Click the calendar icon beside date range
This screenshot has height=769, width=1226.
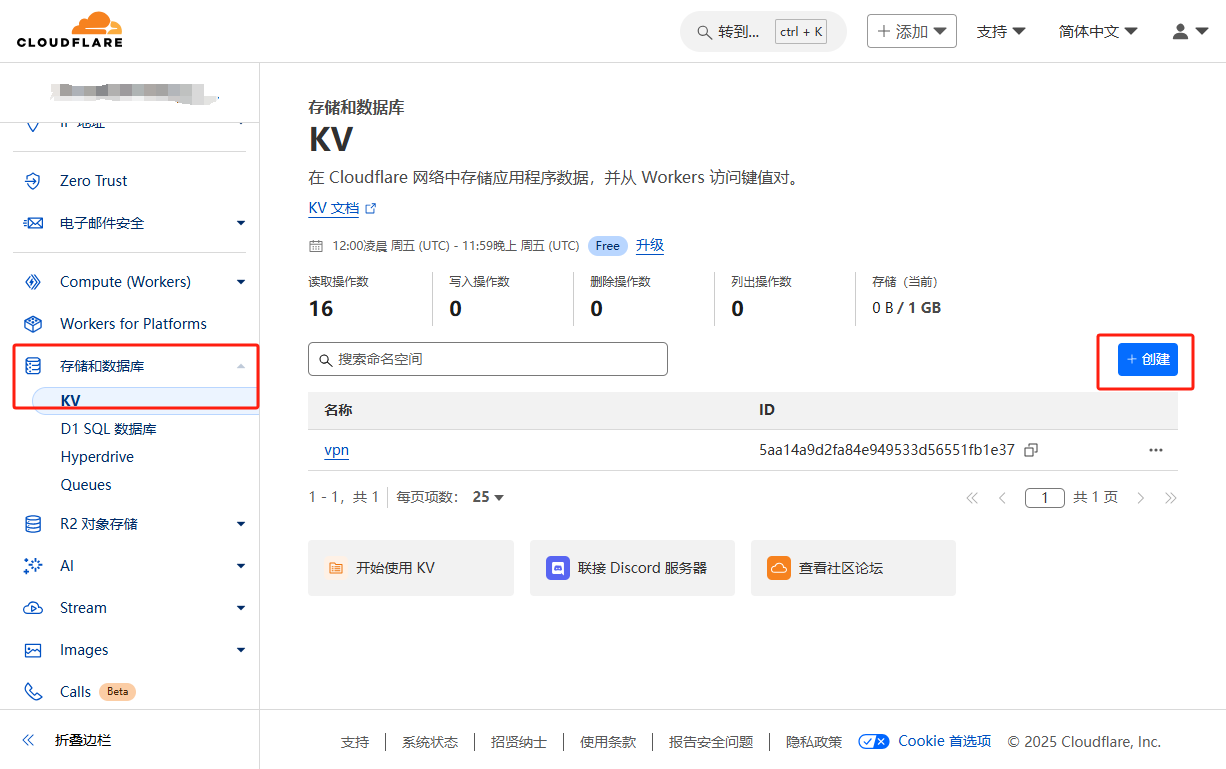[x=316, y=246]
